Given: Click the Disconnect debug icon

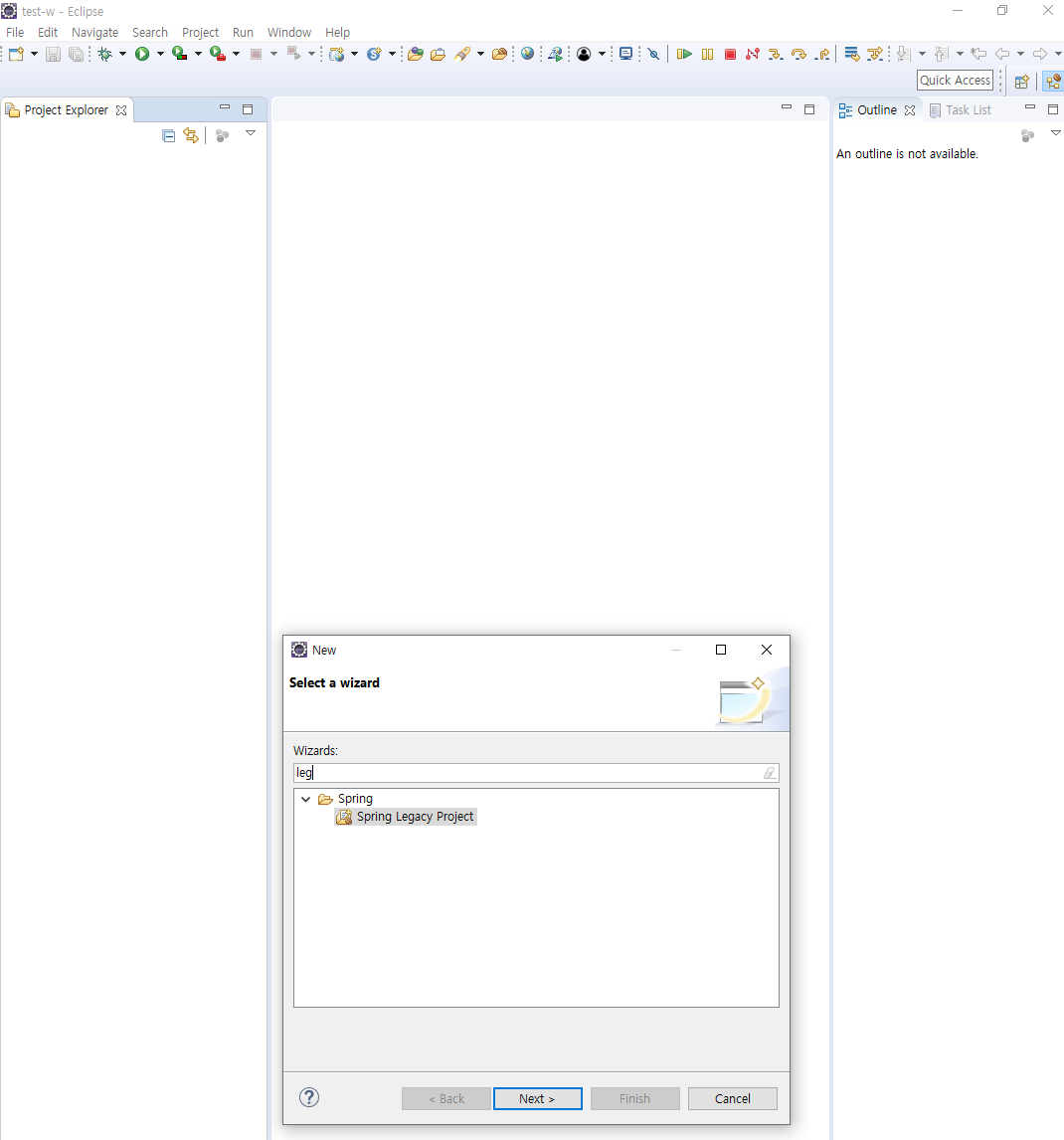Looking at the screenshot, I should [753, 54].
